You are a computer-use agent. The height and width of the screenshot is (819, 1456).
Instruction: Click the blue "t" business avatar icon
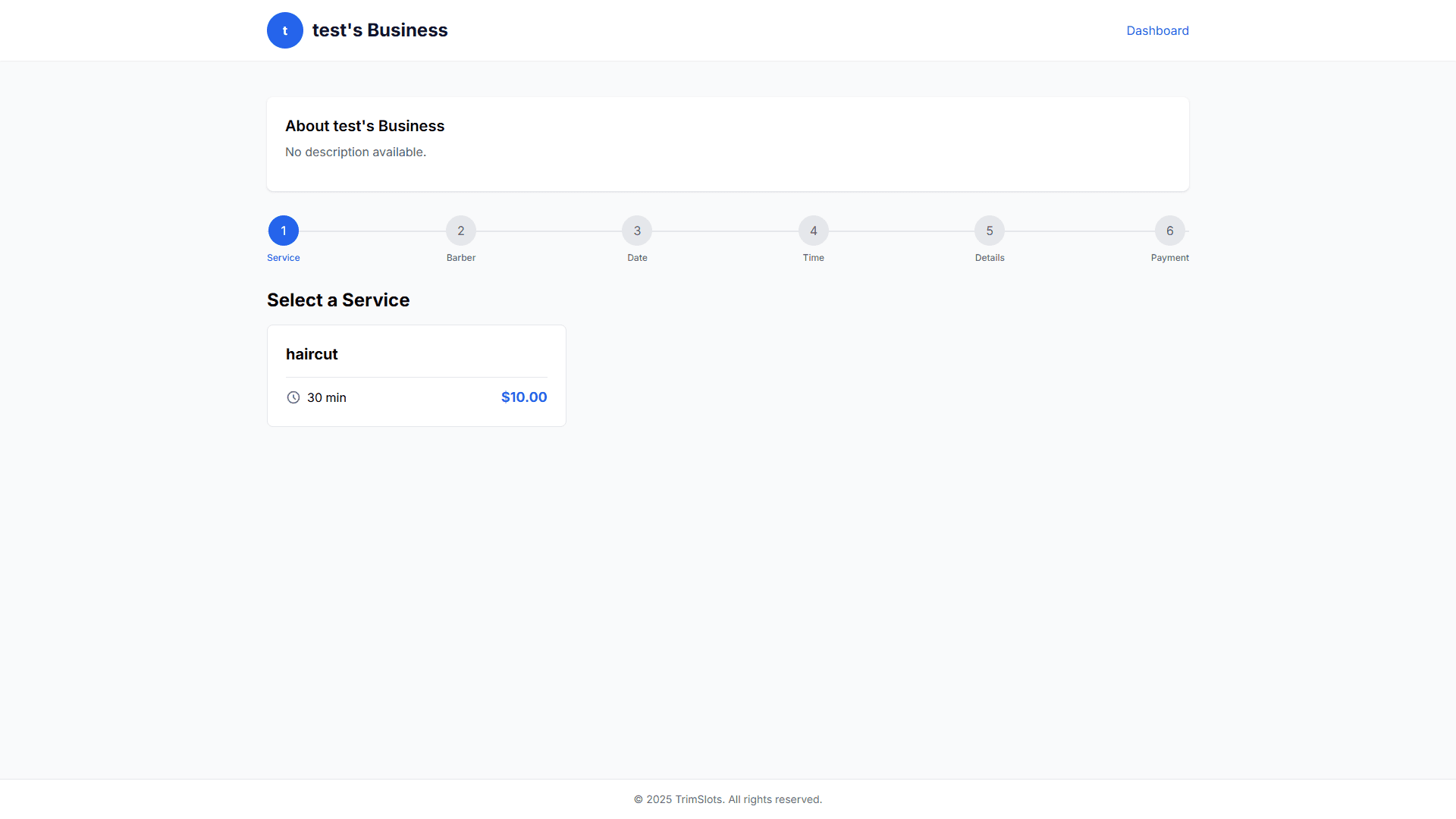coord(285,30)
